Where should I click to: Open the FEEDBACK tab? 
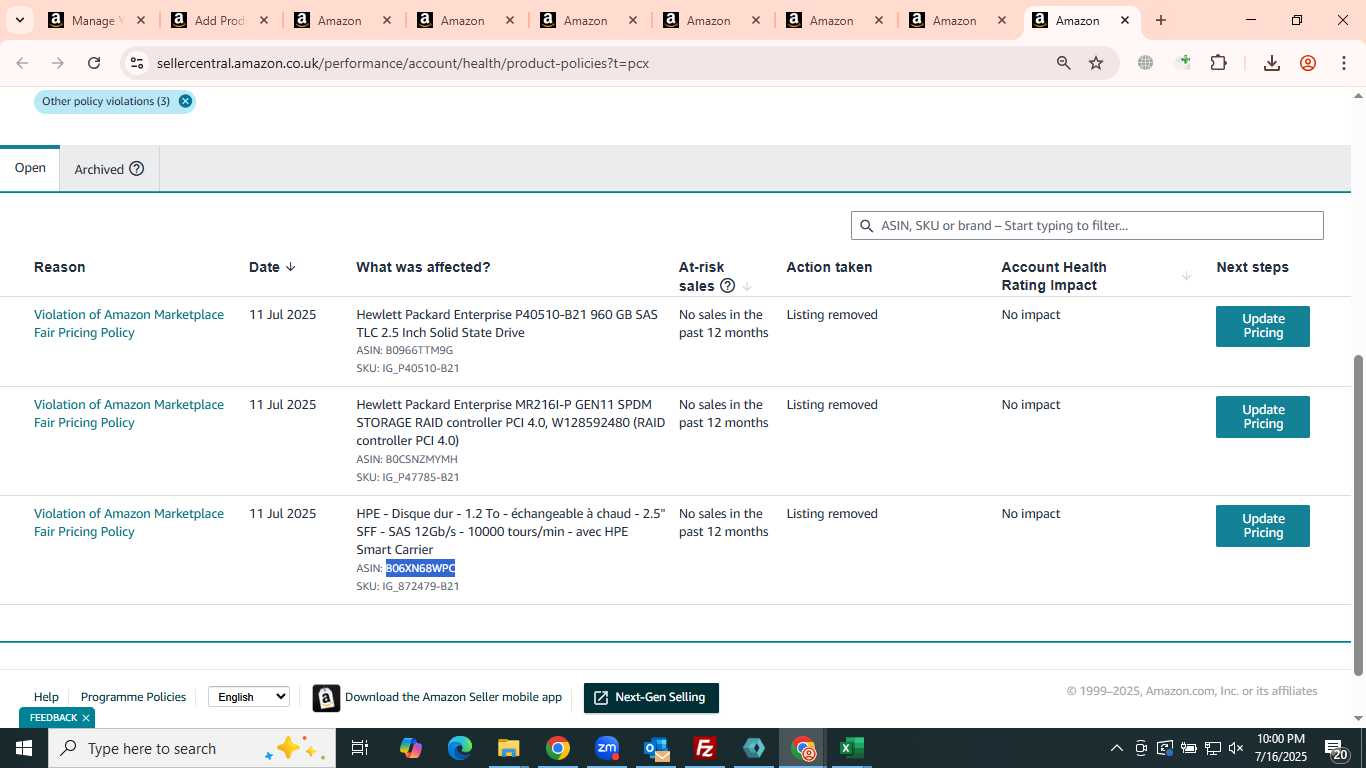[x=53, y=718]
